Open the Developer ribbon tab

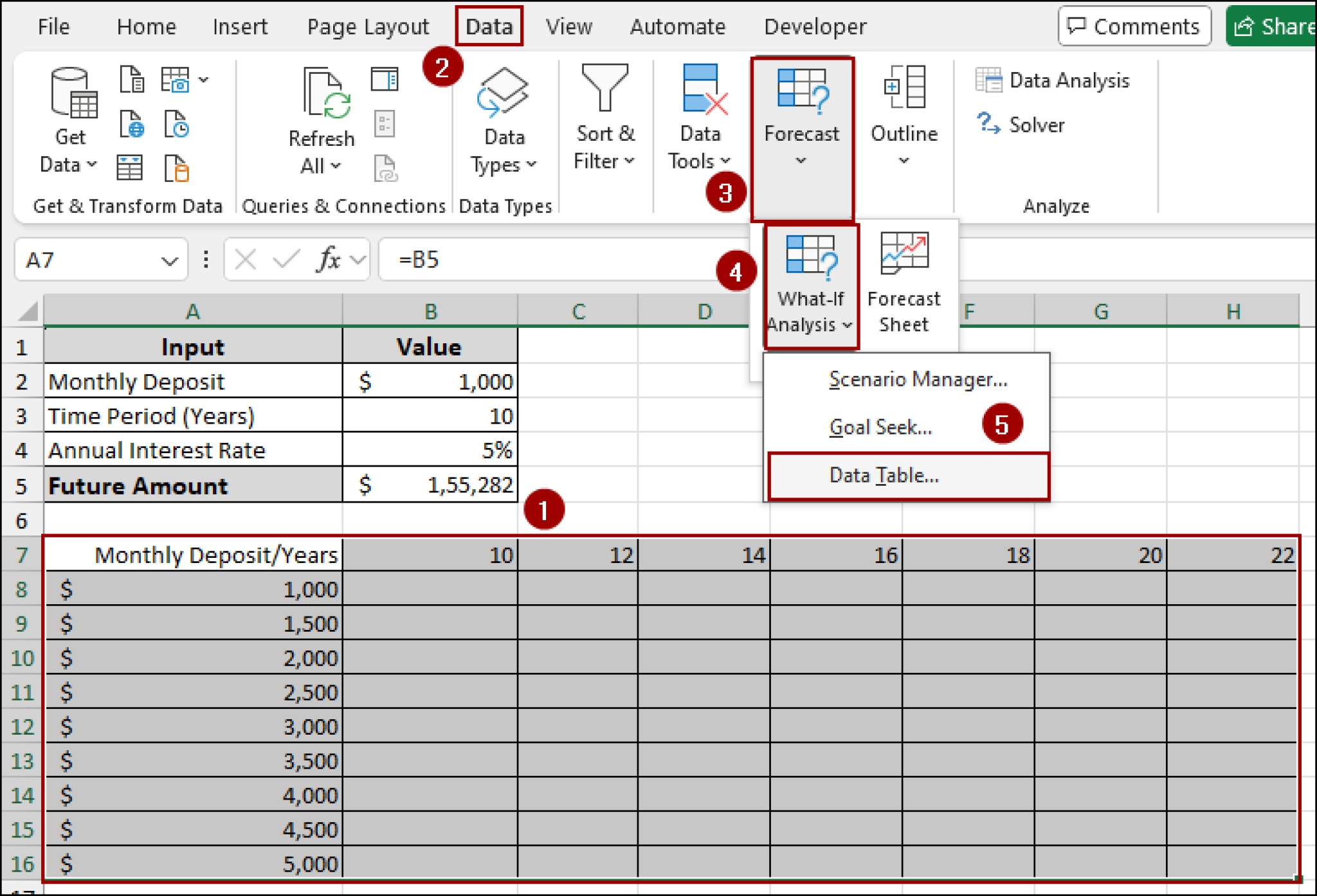click(x=814, y=26)
